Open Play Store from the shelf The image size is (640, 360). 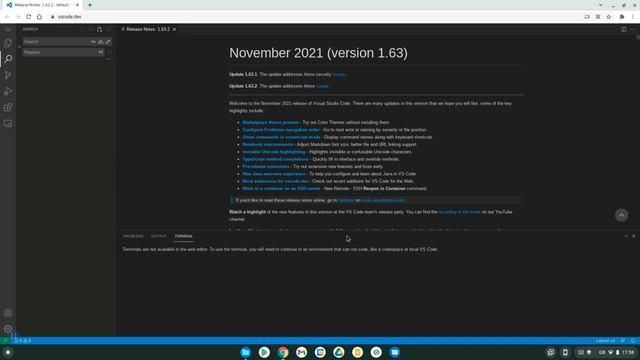264,352
